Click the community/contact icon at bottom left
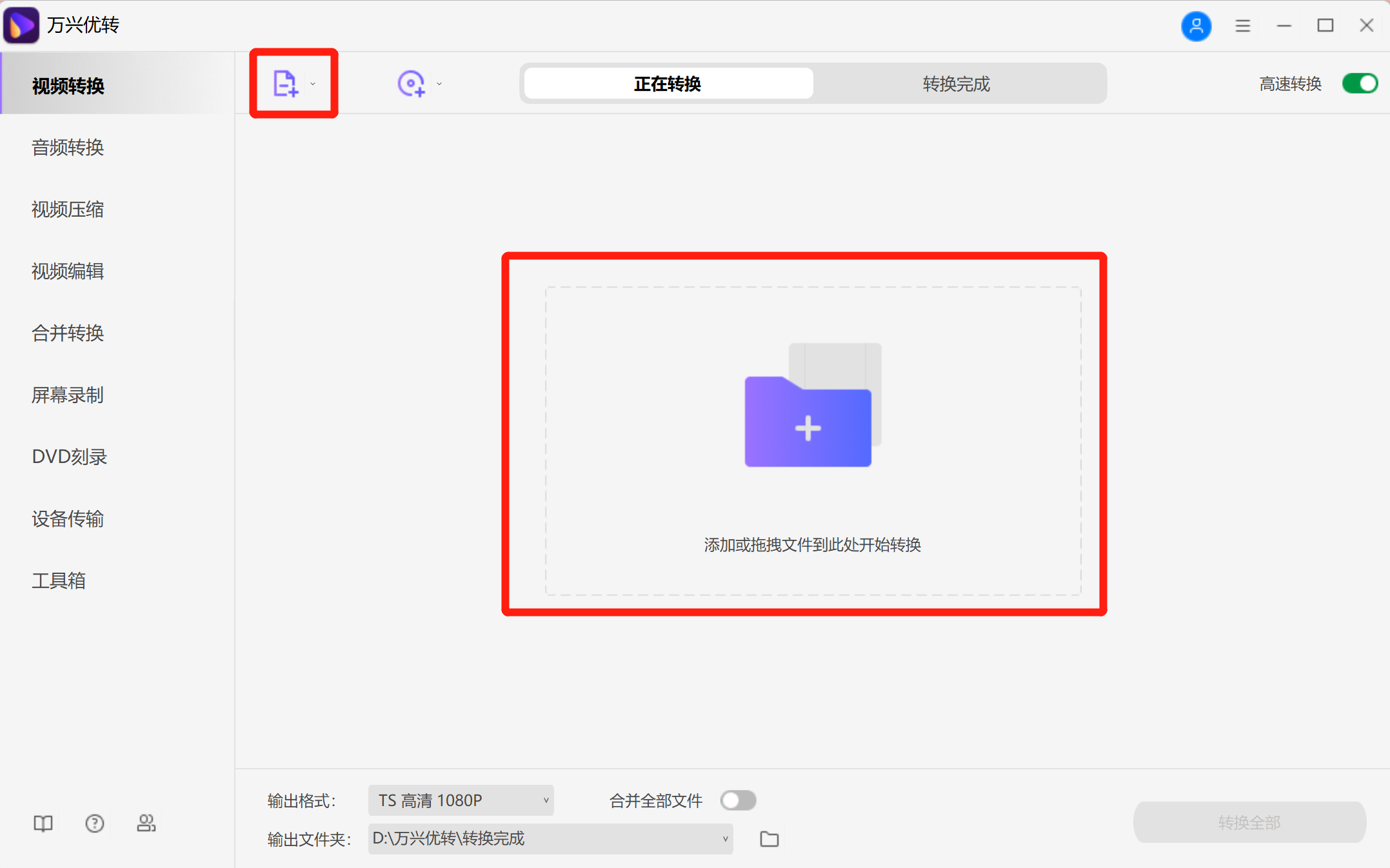This screenshot has width=1390, height=868. point(146,823)
